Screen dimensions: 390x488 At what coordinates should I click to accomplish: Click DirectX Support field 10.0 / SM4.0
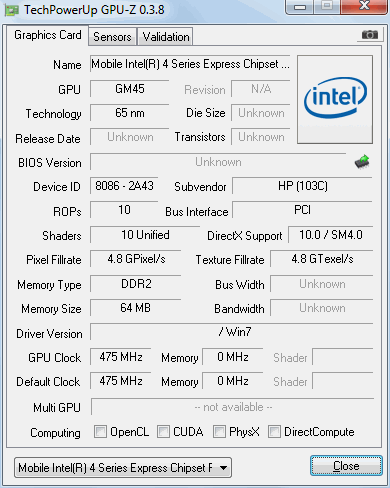coord(331,235)
